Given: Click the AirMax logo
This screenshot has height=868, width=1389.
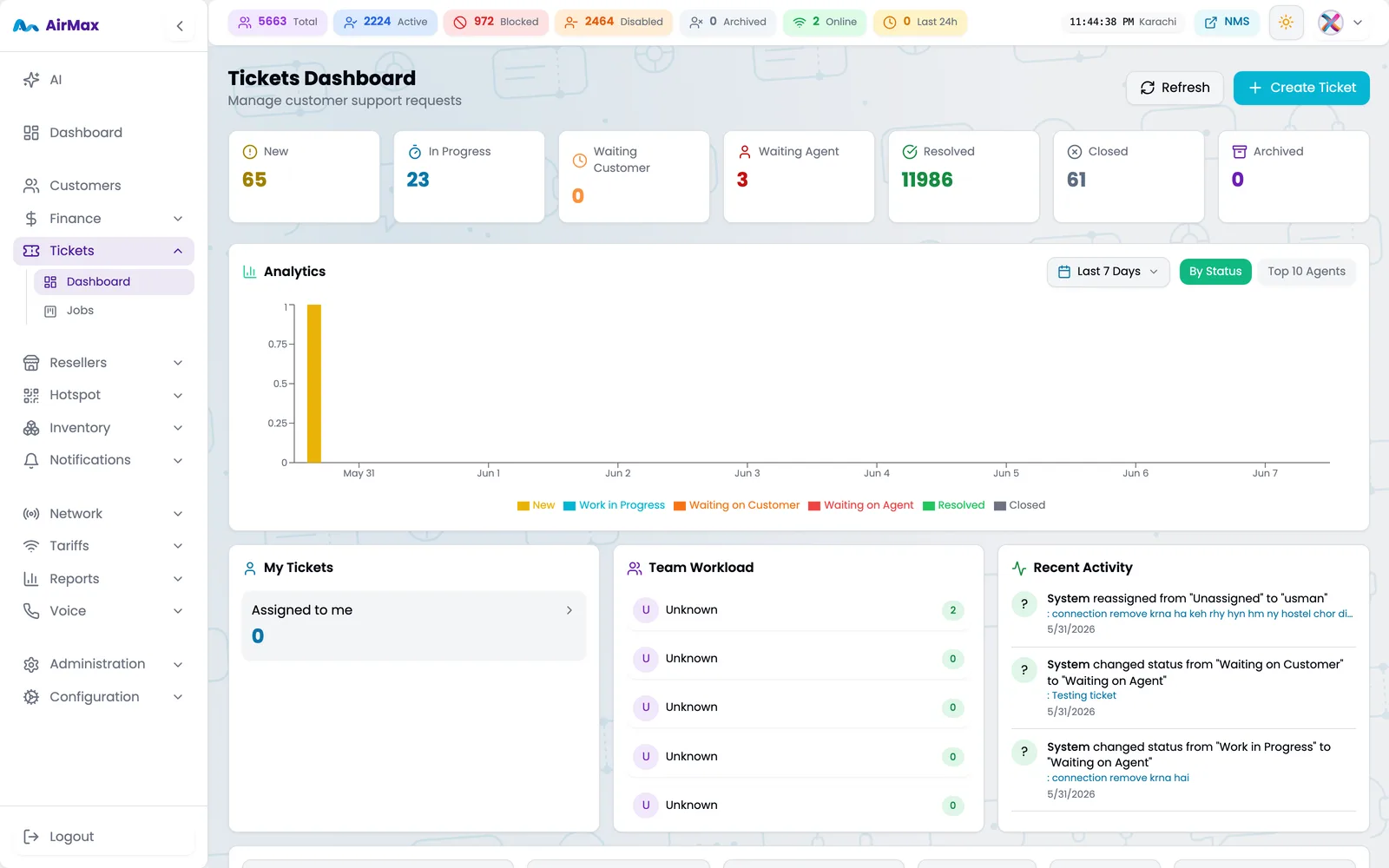Looking at the screenshot, I should coord(56,26).
